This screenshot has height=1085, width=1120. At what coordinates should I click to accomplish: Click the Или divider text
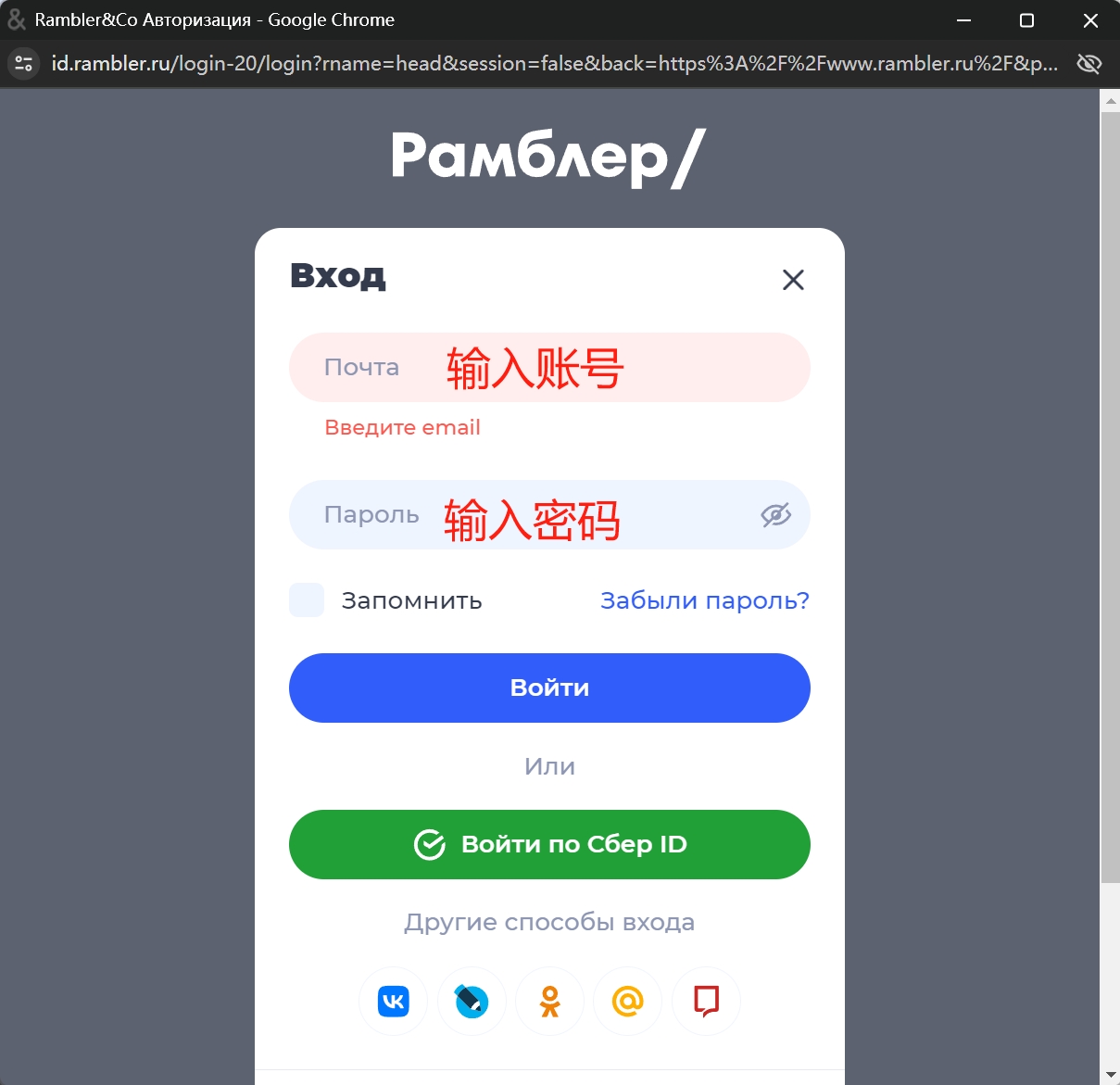(549, 766)
